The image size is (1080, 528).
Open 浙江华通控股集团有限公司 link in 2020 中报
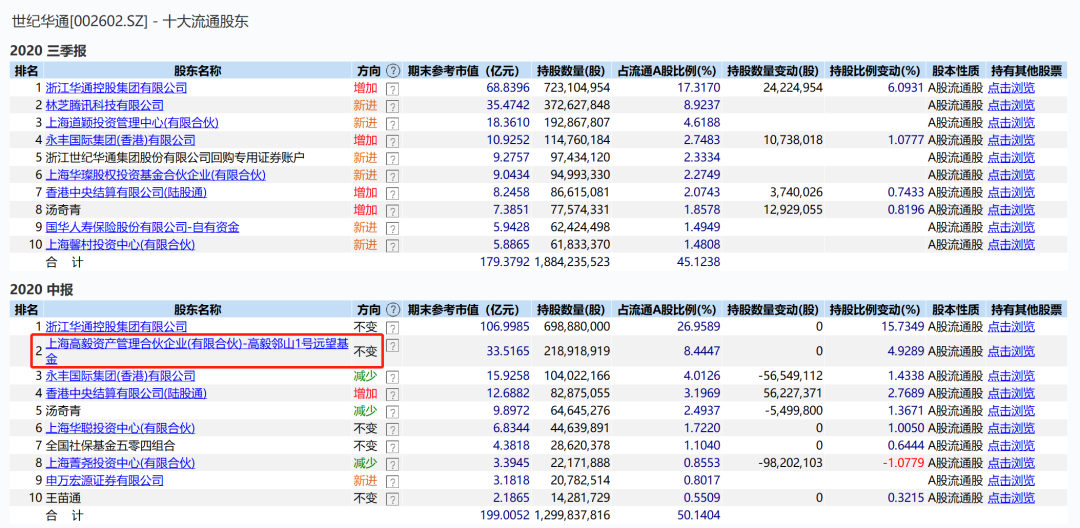(x=116, y=326)
